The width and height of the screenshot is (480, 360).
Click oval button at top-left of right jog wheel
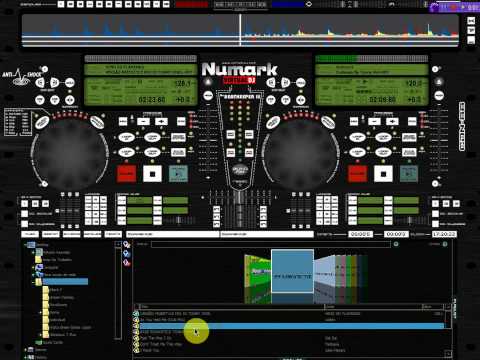273,122
